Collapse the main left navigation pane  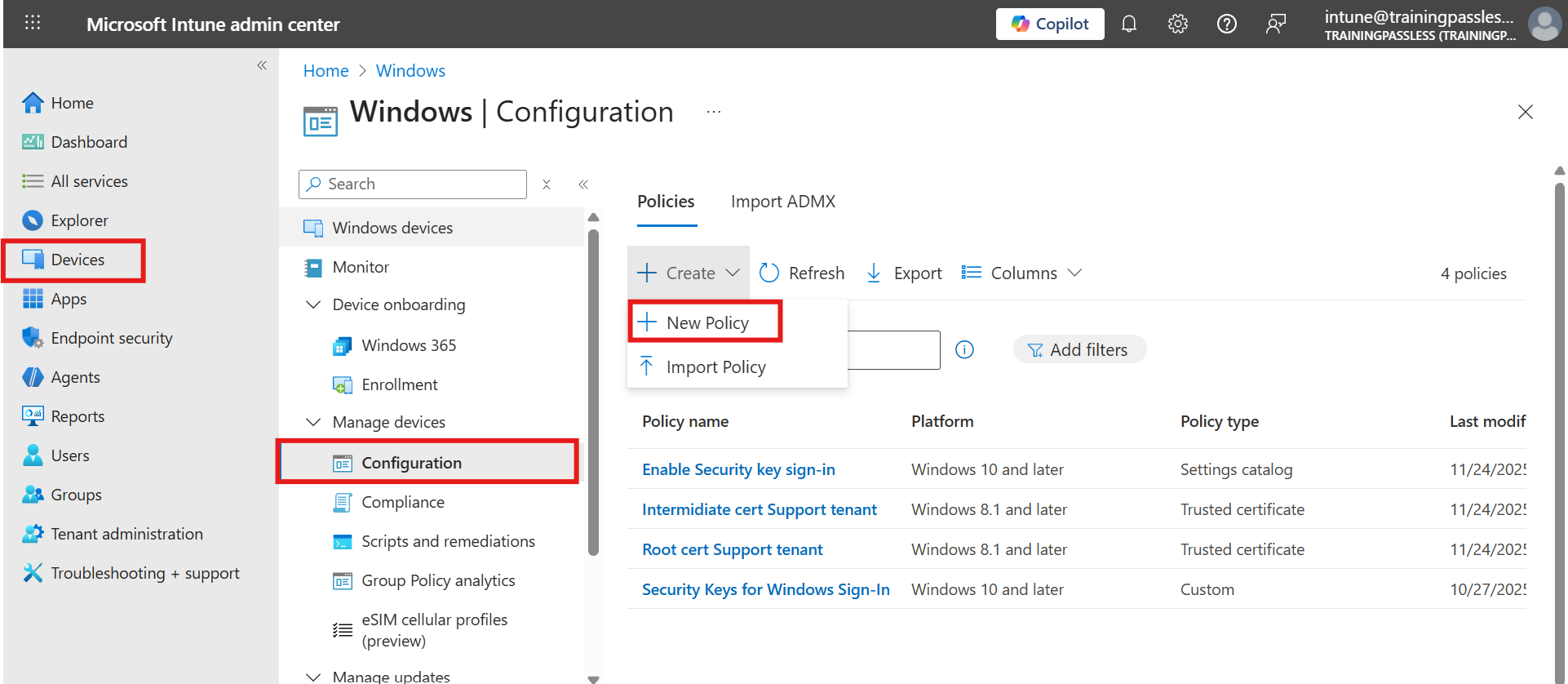pos(262,65)
